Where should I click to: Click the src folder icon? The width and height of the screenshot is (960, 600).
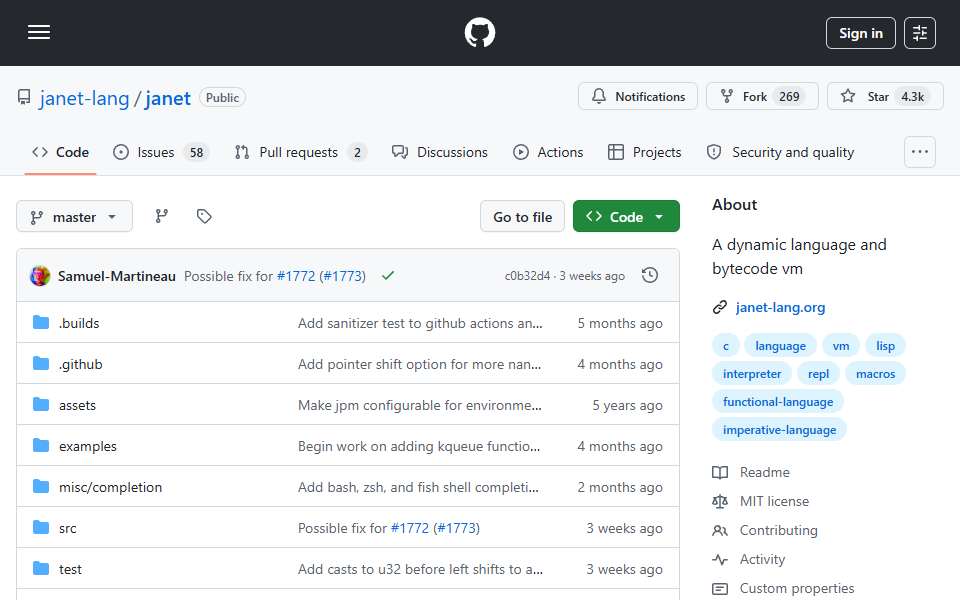40,528
